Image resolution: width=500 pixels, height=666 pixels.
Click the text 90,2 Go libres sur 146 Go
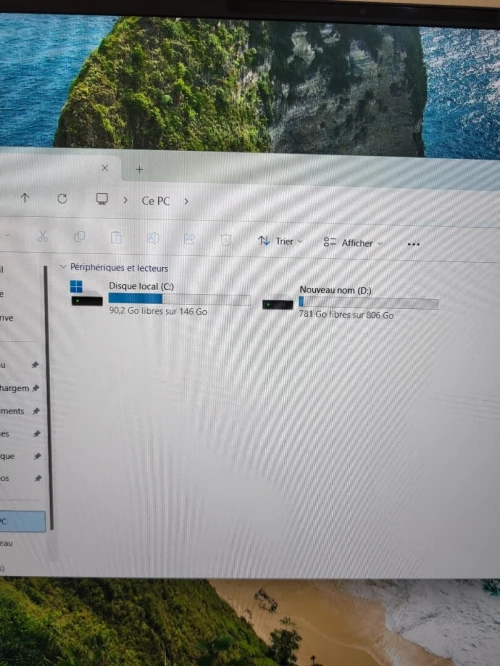(x=158, y=311)
